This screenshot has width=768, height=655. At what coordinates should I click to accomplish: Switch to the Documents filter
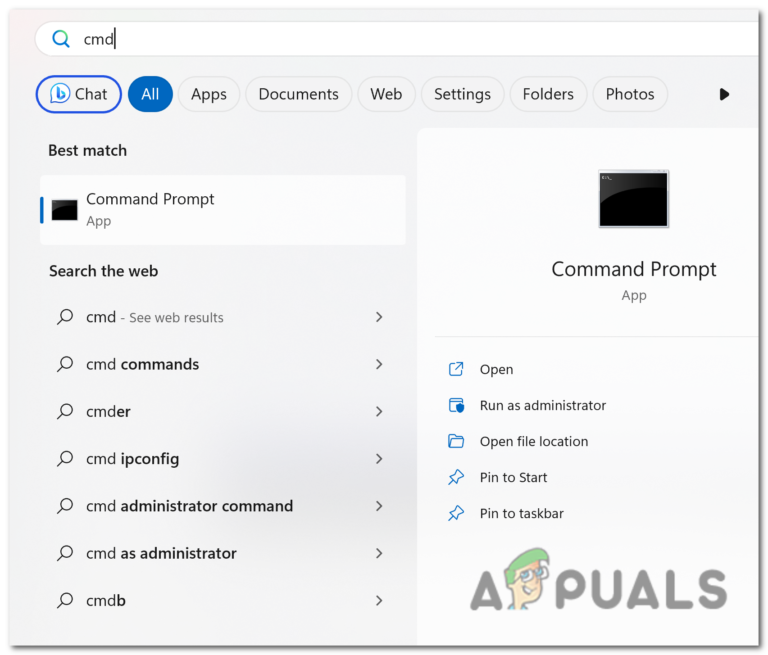coord(299,94)
